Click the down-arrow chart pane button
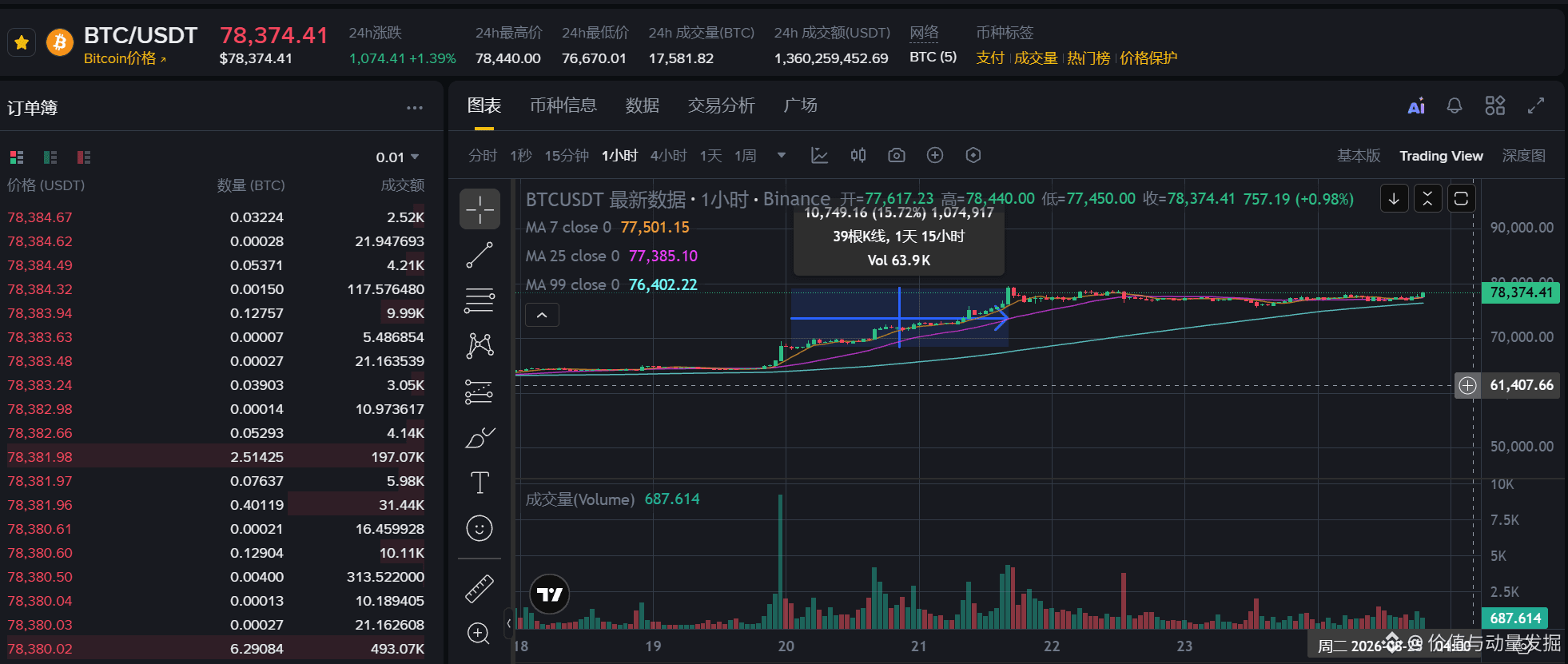The image size is (1568, 664). click(x=1394, y=199)
